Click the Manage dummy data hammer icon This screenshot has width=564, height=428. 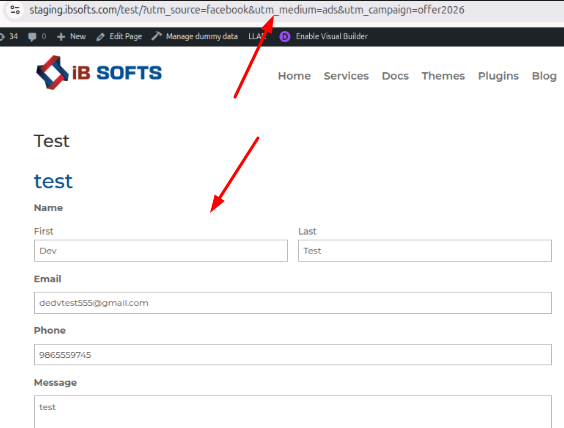click(156, 36)
